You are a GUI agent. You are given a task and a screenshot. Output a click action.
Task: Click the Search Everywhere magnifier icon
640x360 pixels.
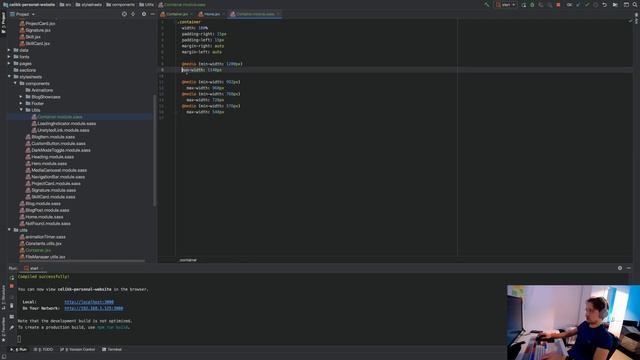click(x=635, y=5)
